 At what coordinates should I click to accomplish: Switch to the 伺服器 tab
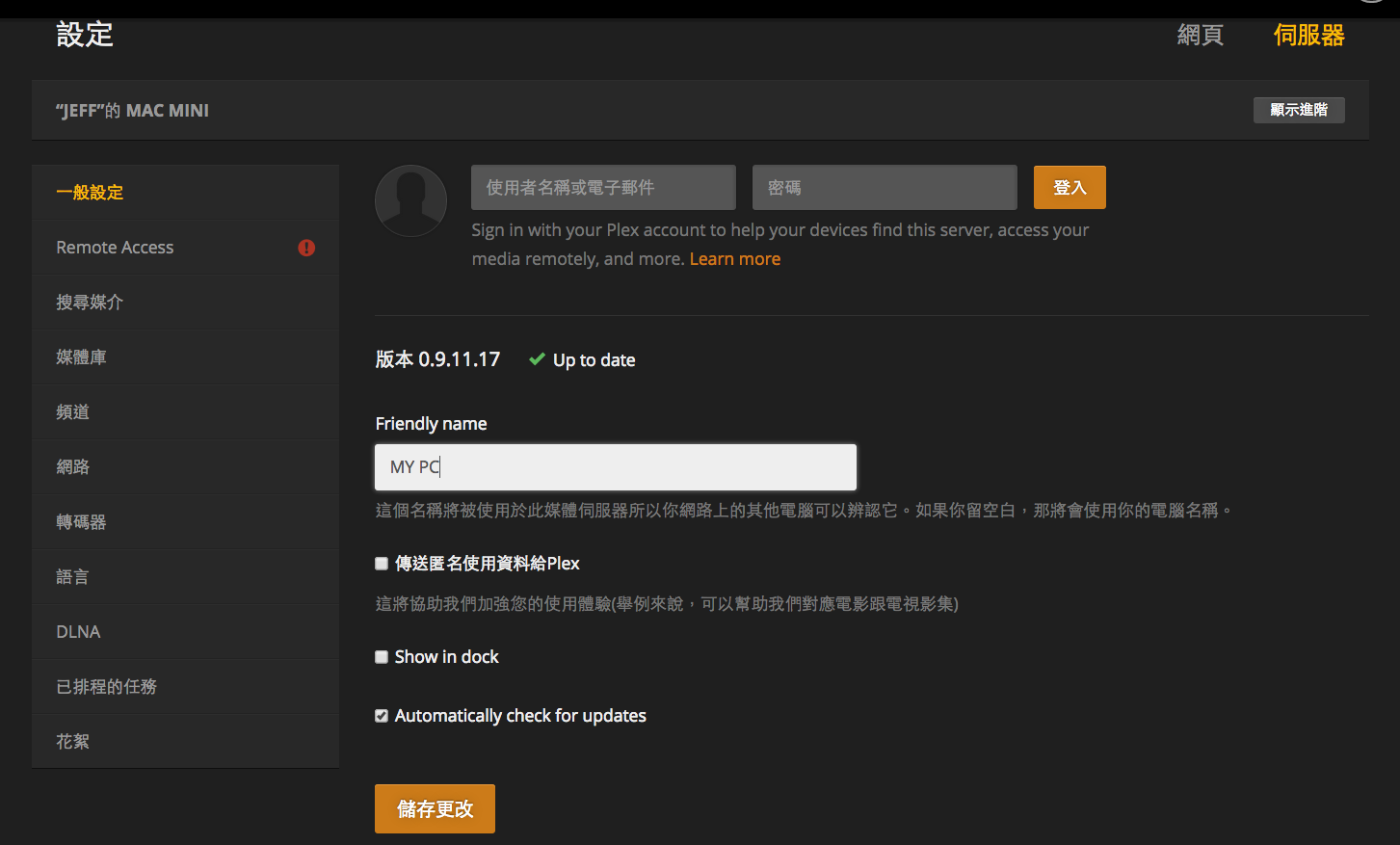pos(1308,36)
